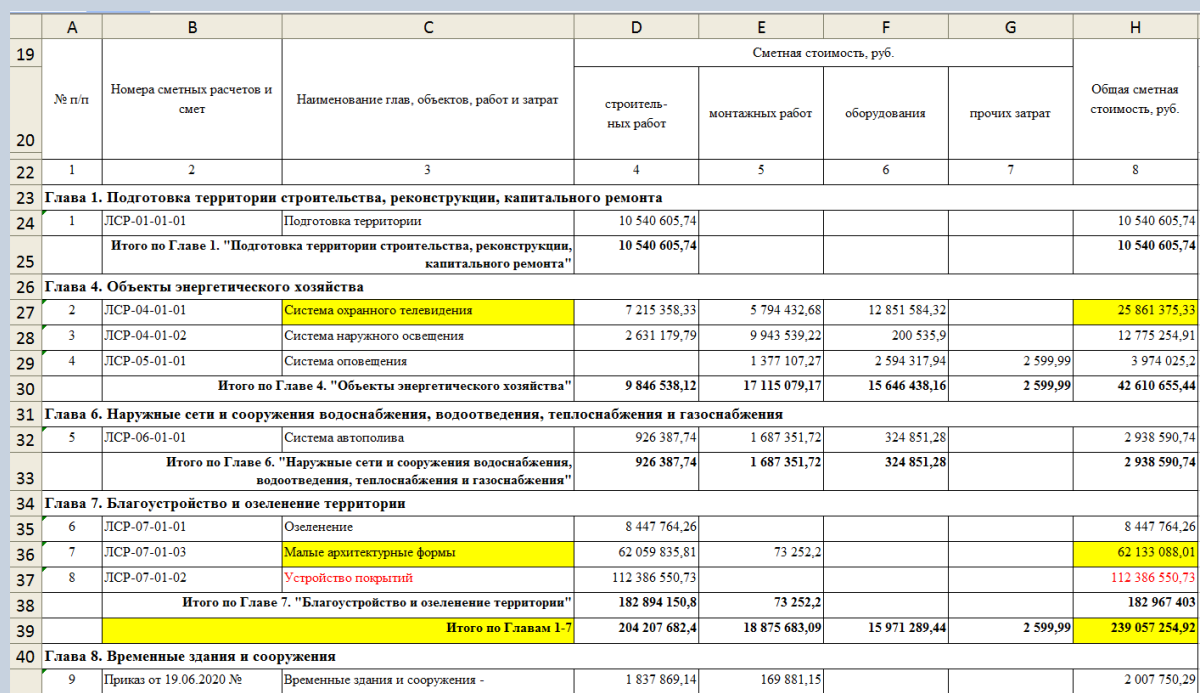Click the 'Озеленение' cell
This screenshot has width=1200, height=693.
(x=428, y=526)
